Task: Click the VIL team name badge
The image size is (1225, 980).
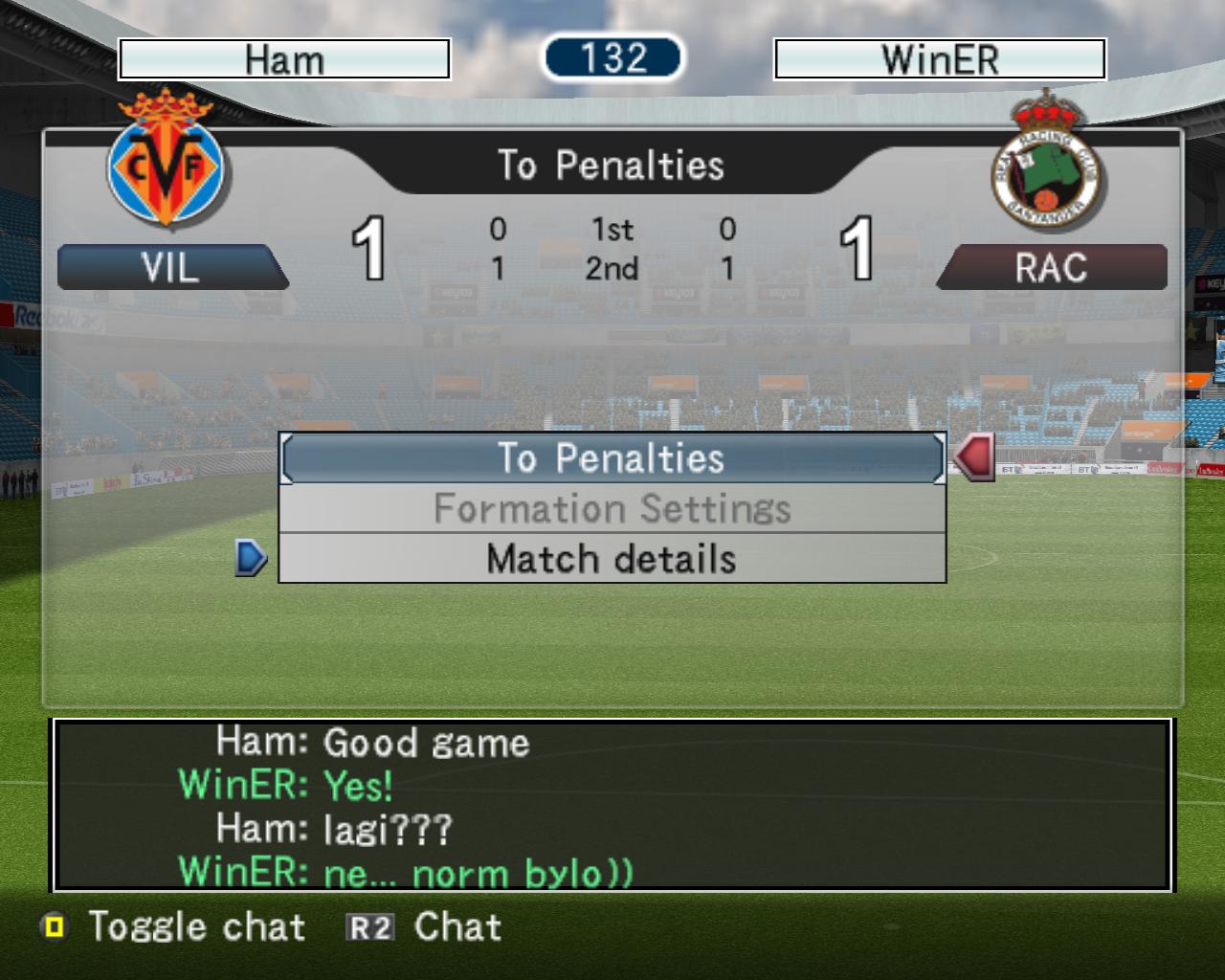Action: (172, 267)
